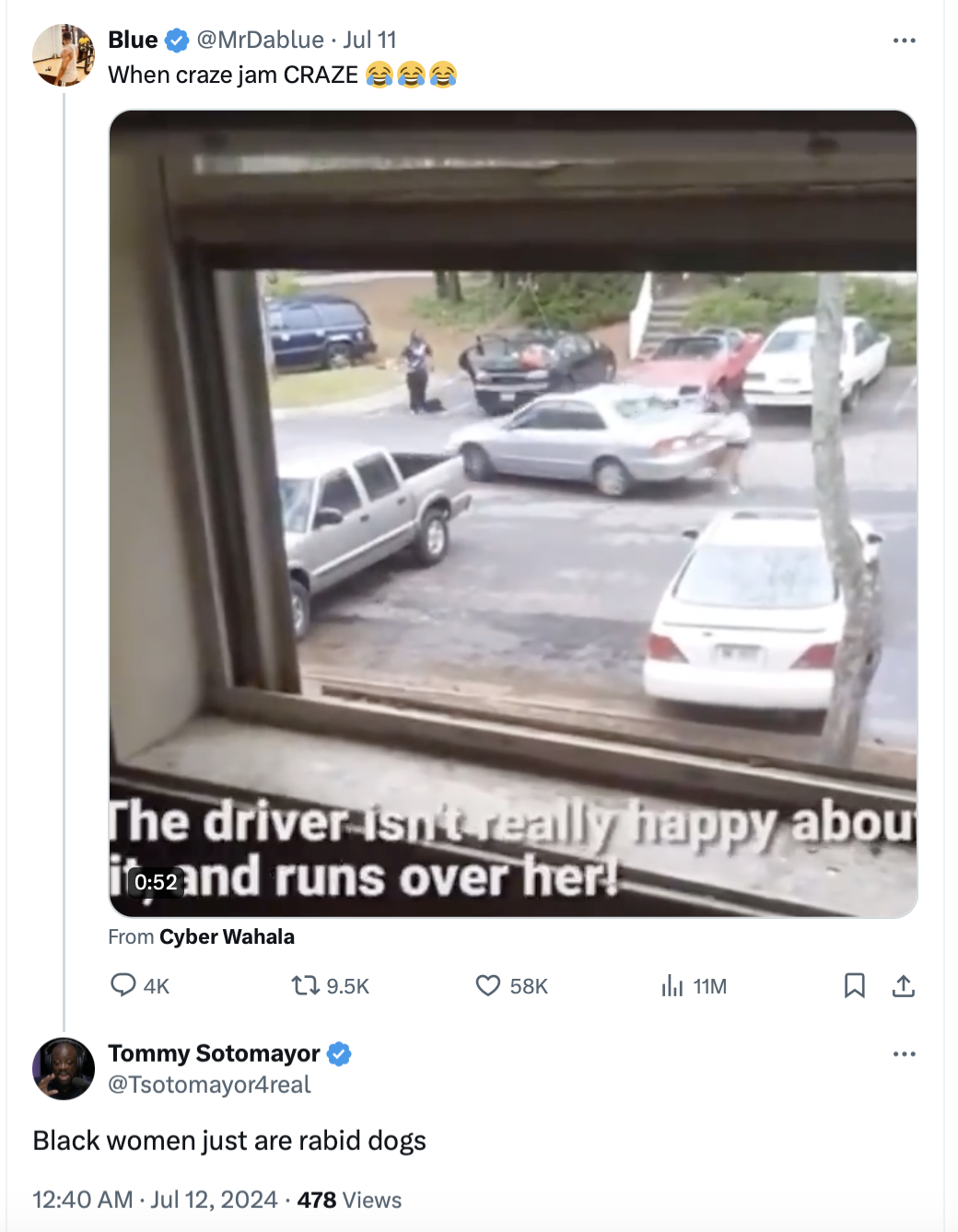The height and width of the screenshot is (1232, 958).
Task: Click Blue's blue verified badge
Action: pos(175,40)
